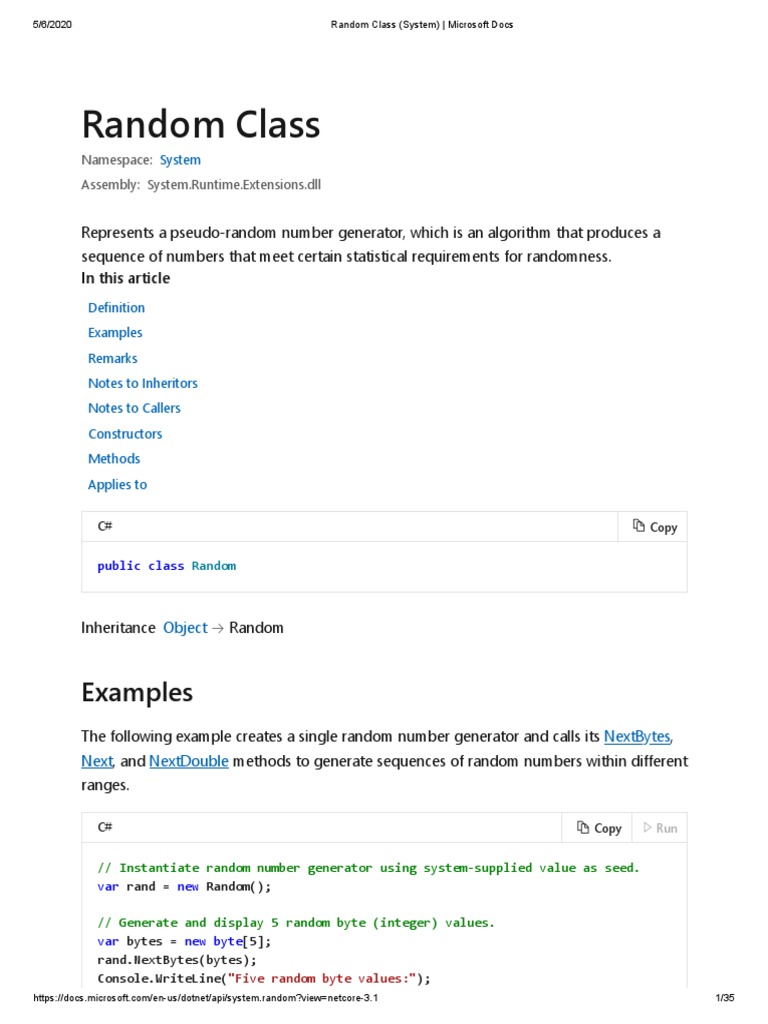Image resolution: width=768 pixels, height=1024 pixels.
Task: Copy the Examples code block
Action: pyautogui.click(x=599, y=828)
